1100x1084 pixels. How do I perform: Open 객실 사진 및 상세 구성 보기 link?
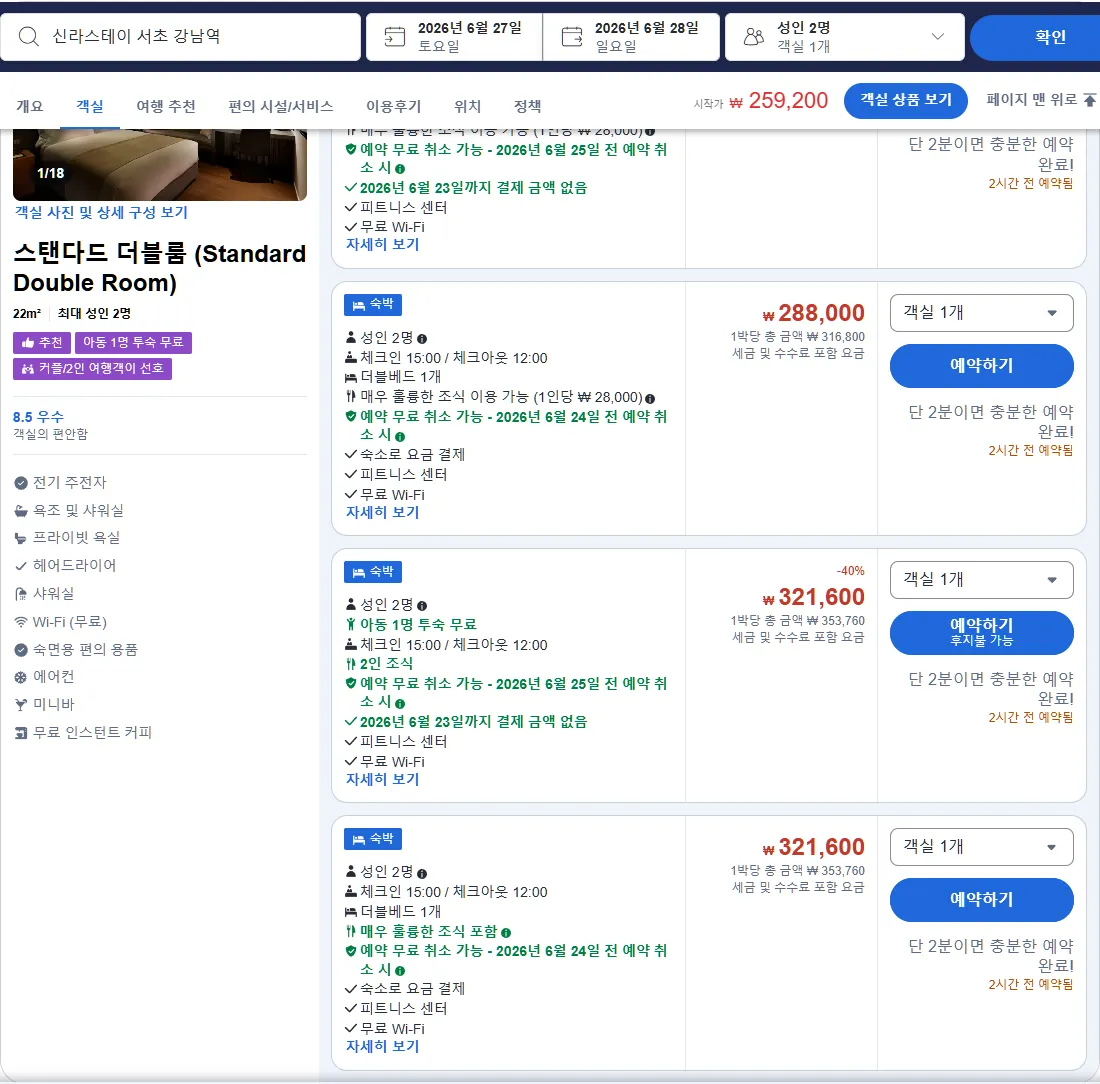pyautogui.click(x=101, y=212)
